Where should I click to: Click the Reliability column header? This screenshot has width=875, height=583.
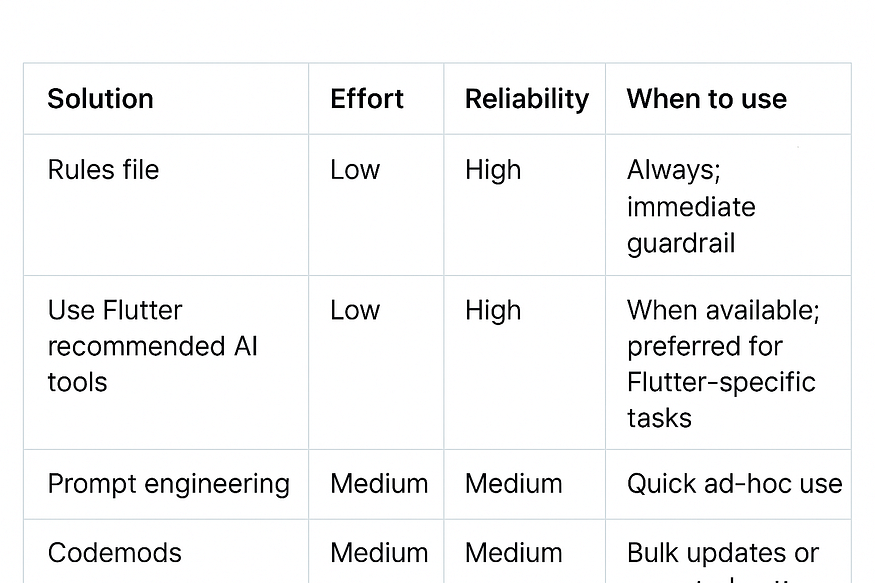527,99
